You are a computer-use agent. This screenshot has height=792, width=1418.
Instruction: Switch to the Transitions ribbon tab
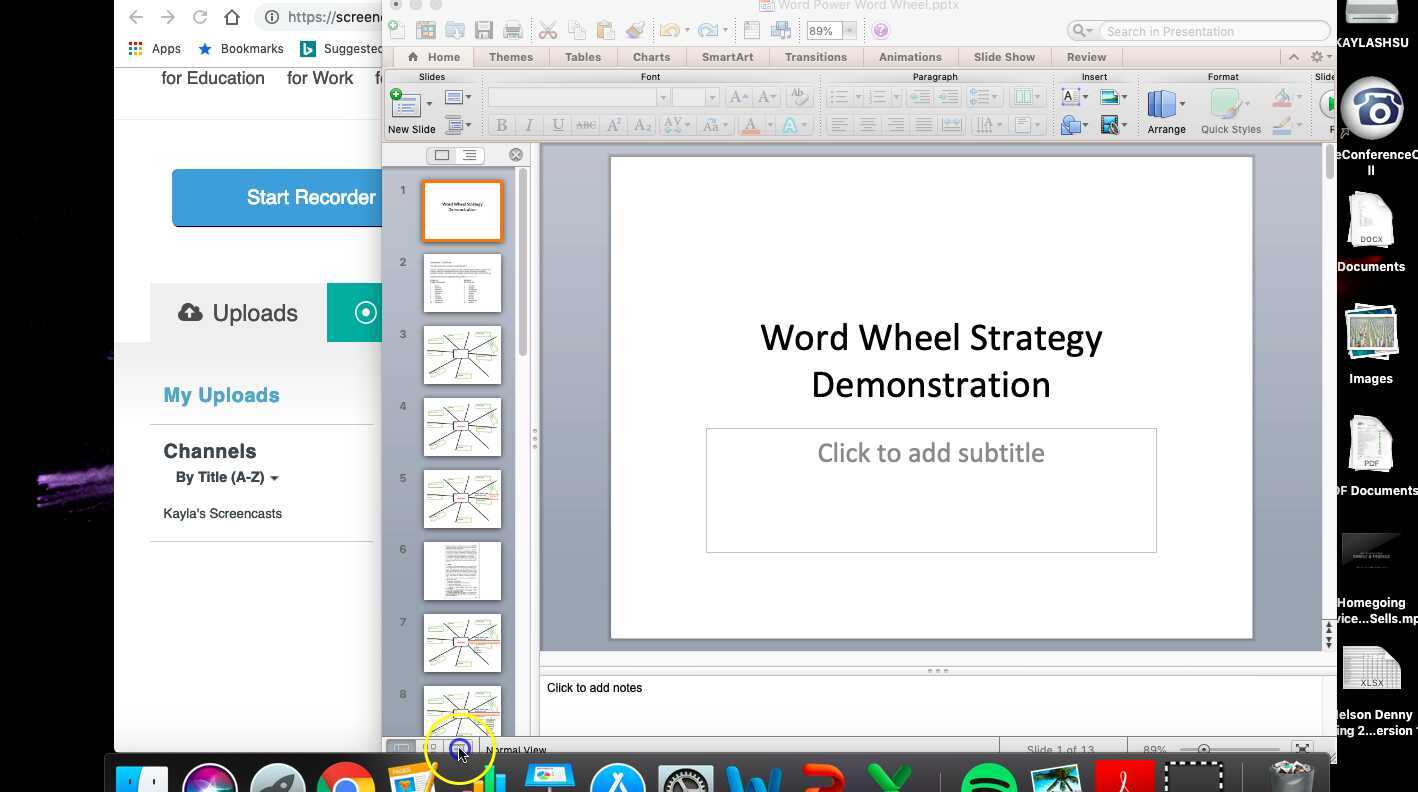tap(815, 57)
